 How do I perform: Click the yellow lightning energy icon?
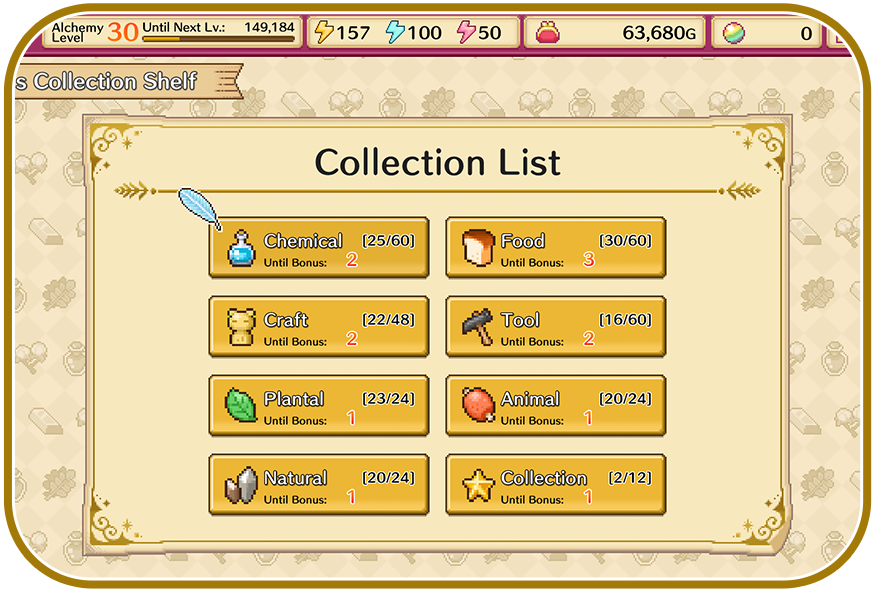coord(324,32)
